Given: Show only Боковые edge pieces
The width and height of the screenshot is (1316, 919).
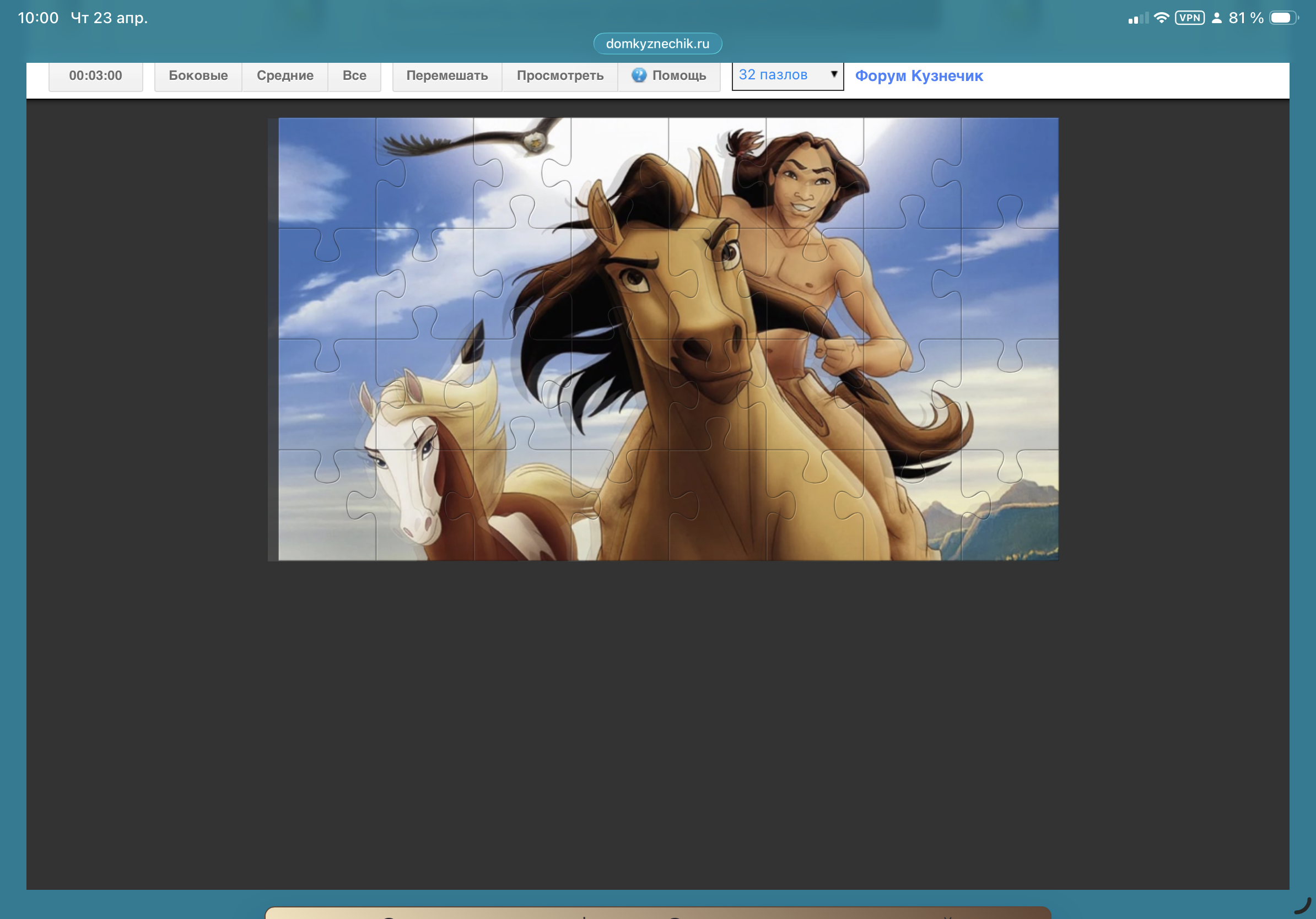Looking at the screenshot, I should [x=198, y=75].
